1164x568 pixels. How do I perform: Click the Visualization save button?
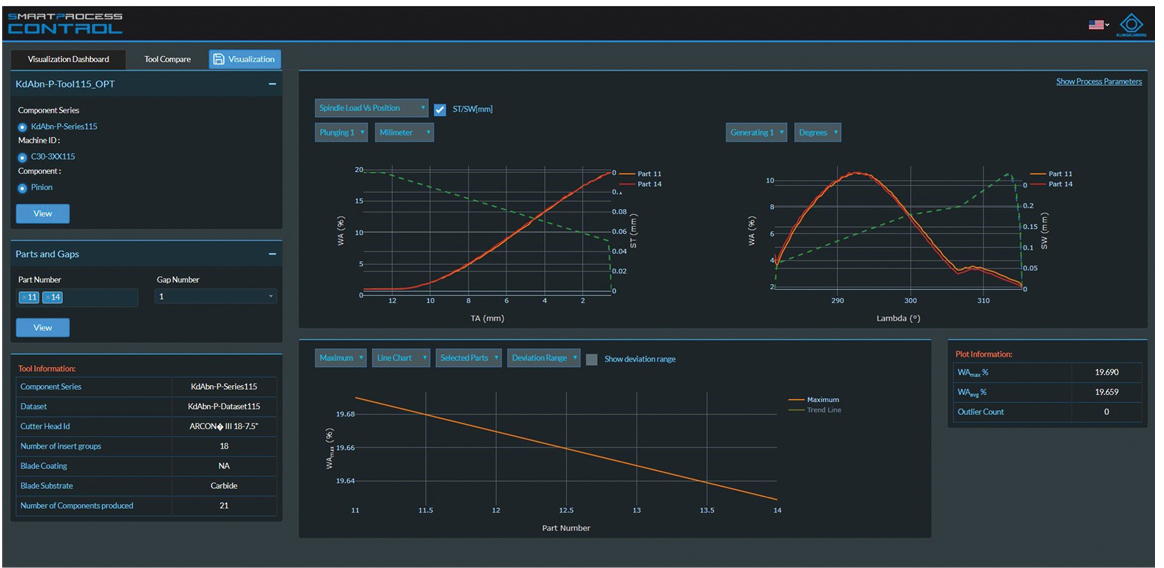[x=245, y=59]
